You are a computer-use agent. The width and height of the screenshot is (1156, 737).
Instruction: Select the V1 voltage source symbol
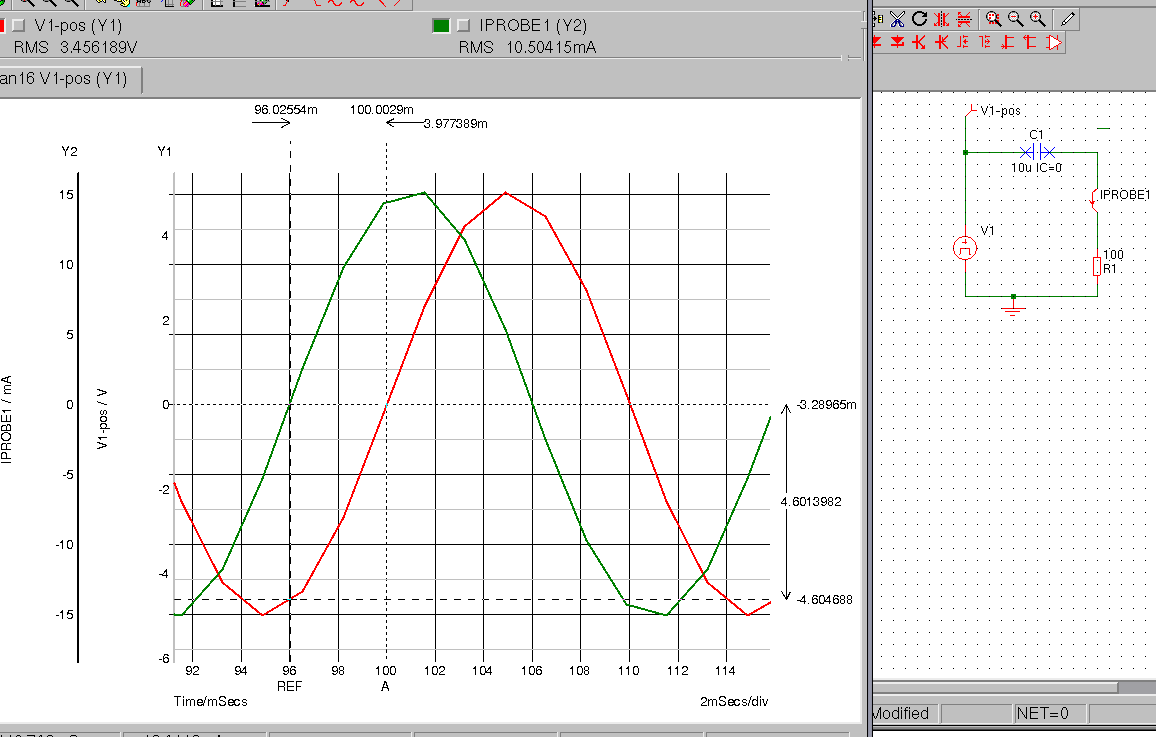coord(965,248)
